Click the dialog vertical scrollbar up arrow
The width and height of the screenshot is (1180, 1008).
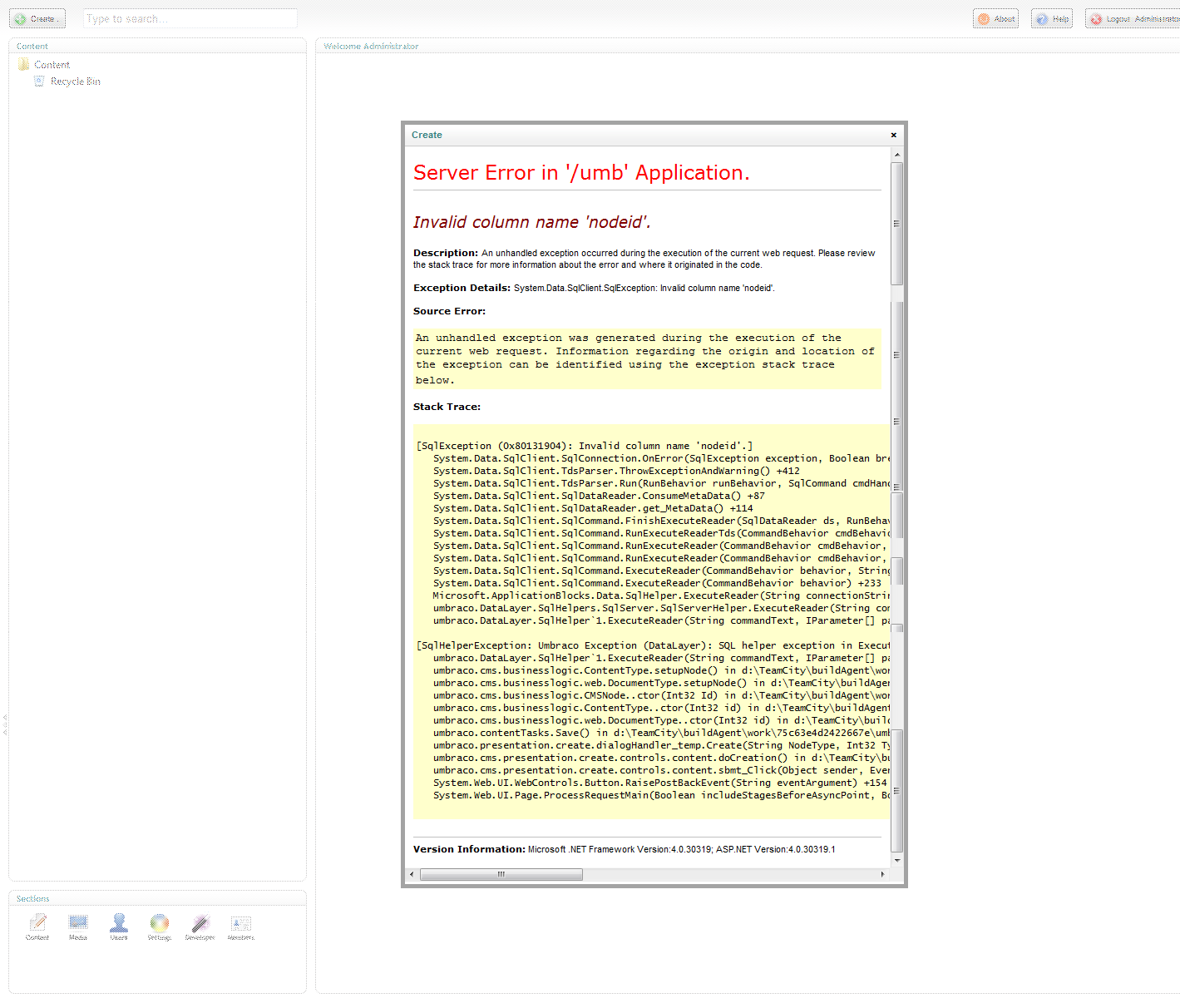click(x=896, y=155)
